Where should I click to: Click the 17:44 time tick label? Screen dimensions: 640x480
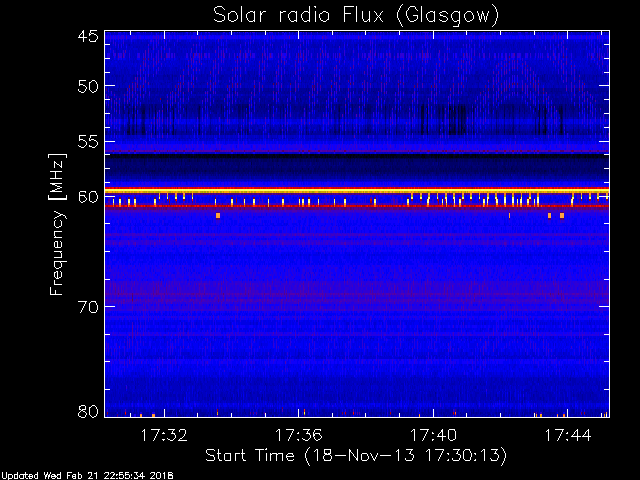pyautogui.click(x=568, y=436)
